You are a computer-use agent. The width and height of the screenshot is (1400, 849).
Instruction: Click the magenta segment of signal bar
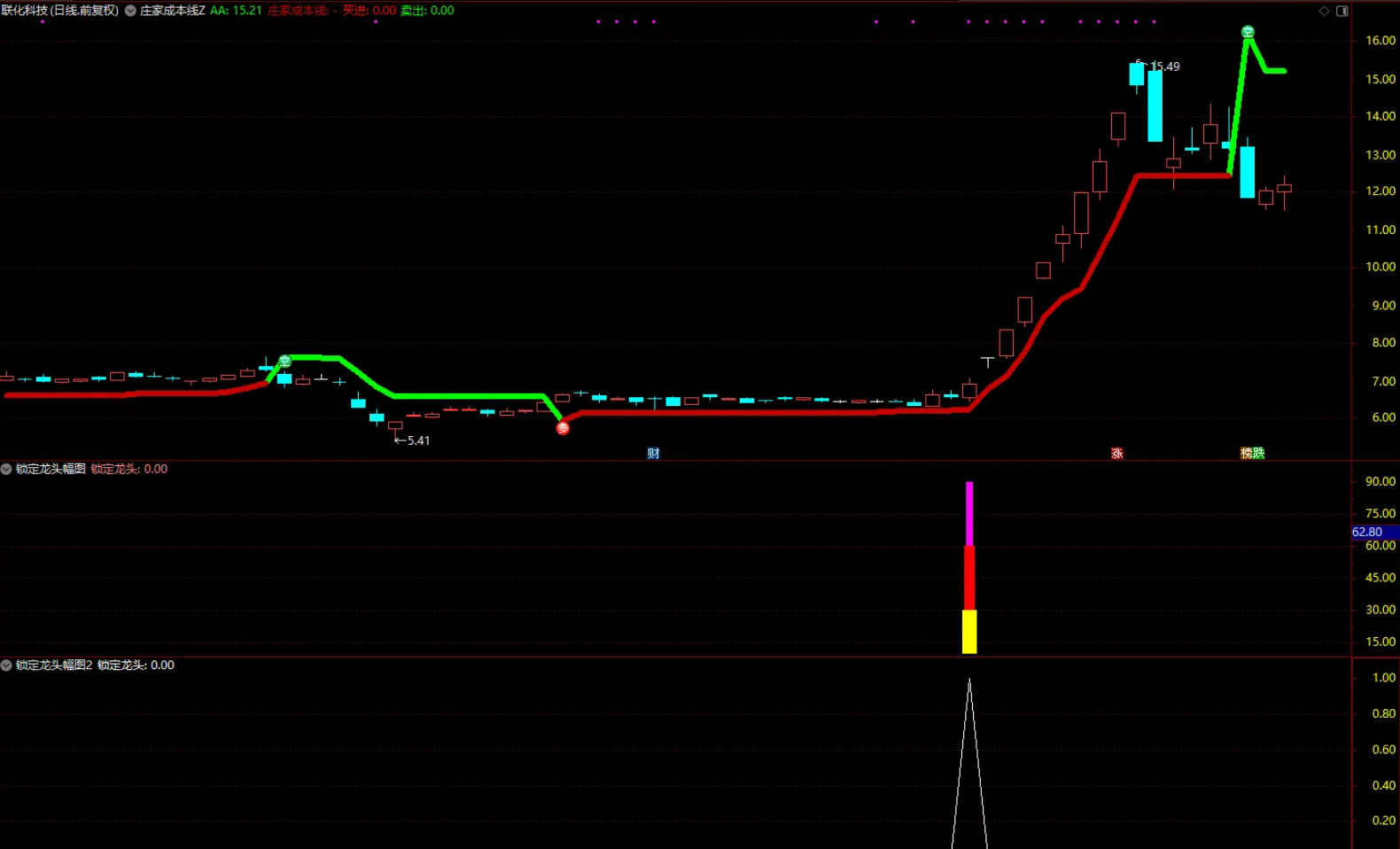tap(969, 514)
